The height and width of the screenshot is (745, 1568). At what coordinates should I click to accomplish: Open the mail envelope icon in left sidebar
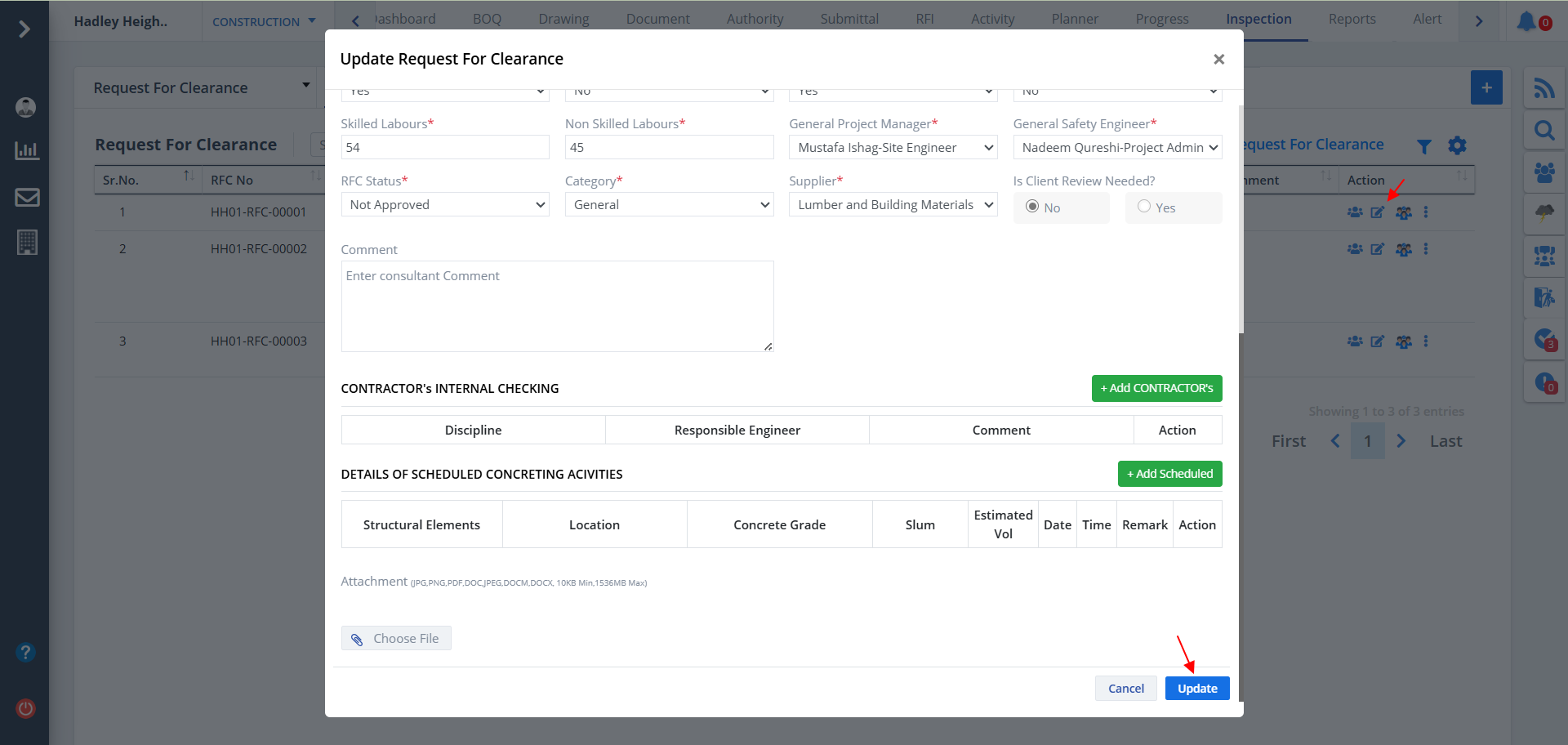click(x=27, y=197)
